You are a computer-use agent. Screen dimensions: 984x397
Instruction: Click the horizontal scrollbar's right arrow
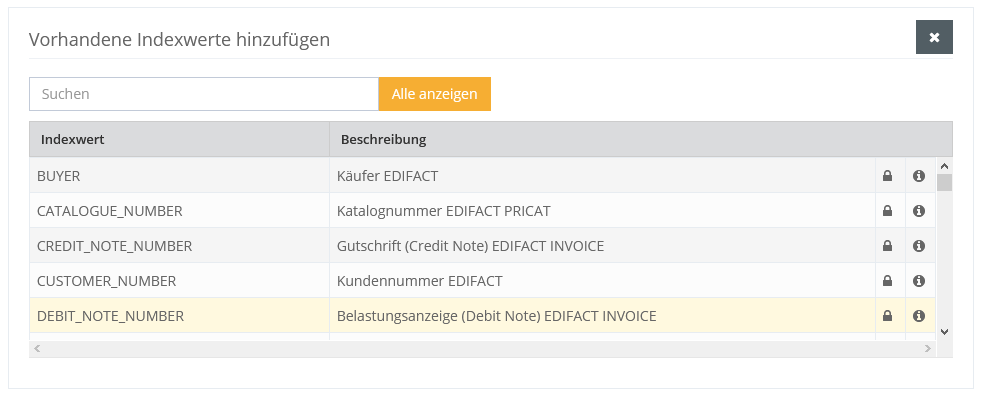coord(928,348)
